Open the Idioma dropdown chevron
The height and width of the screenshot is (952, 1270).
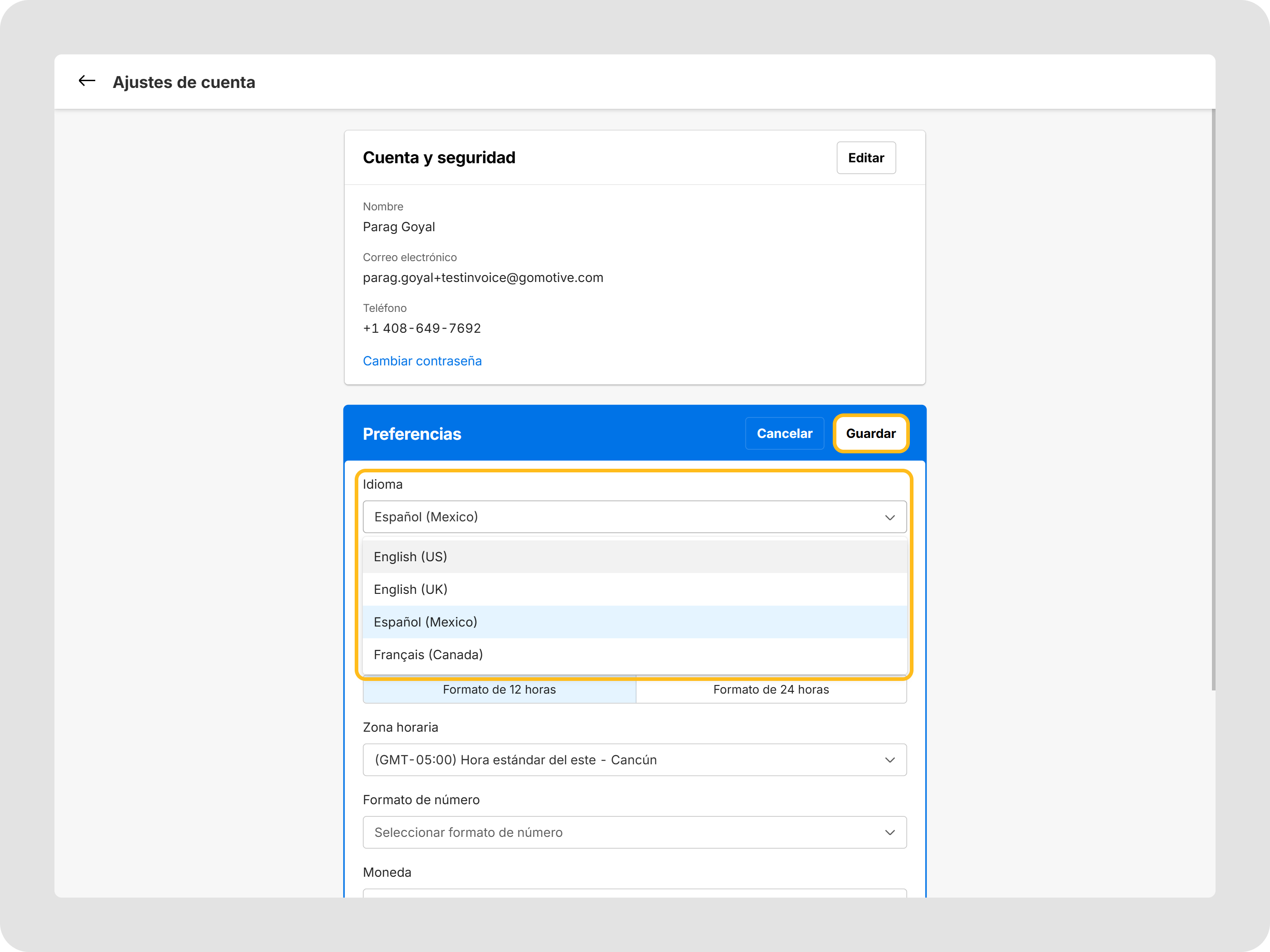click(x=889, y=517)
